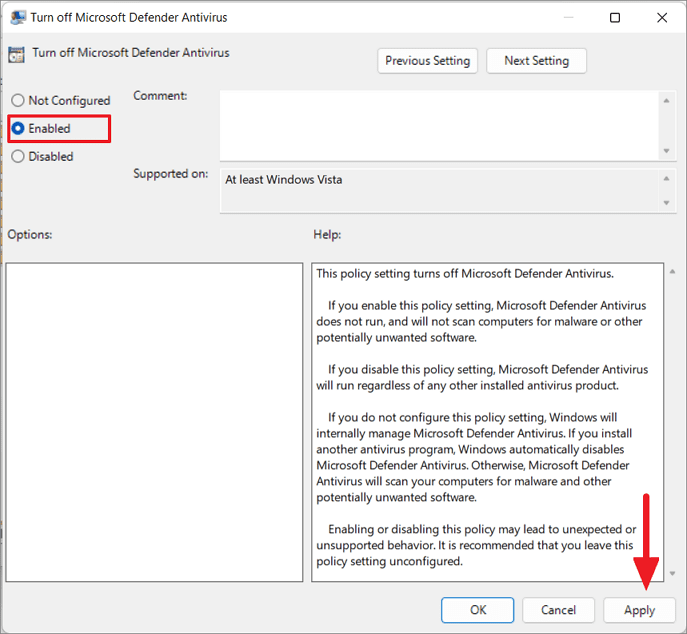Image resolution: width=687 pixels, height=634 pixels.
Task: Click 'policy setting unconfigured.' help text line
Action: [x=390, y=561]
